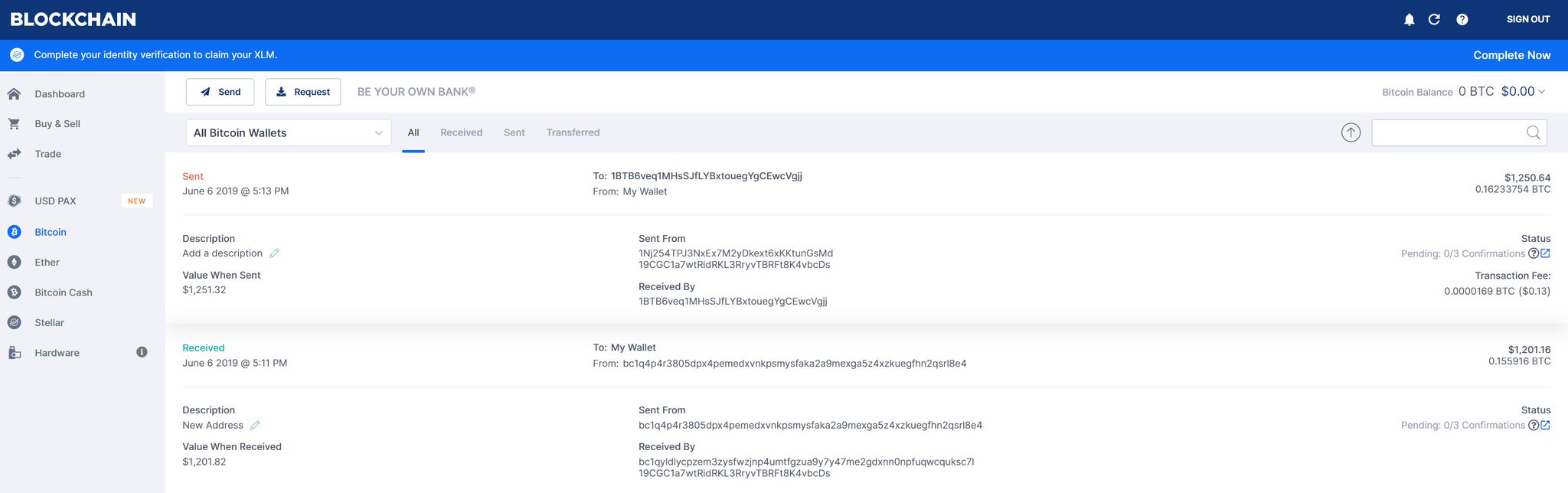
Task: Click the Send button
Action: point(220,92)
